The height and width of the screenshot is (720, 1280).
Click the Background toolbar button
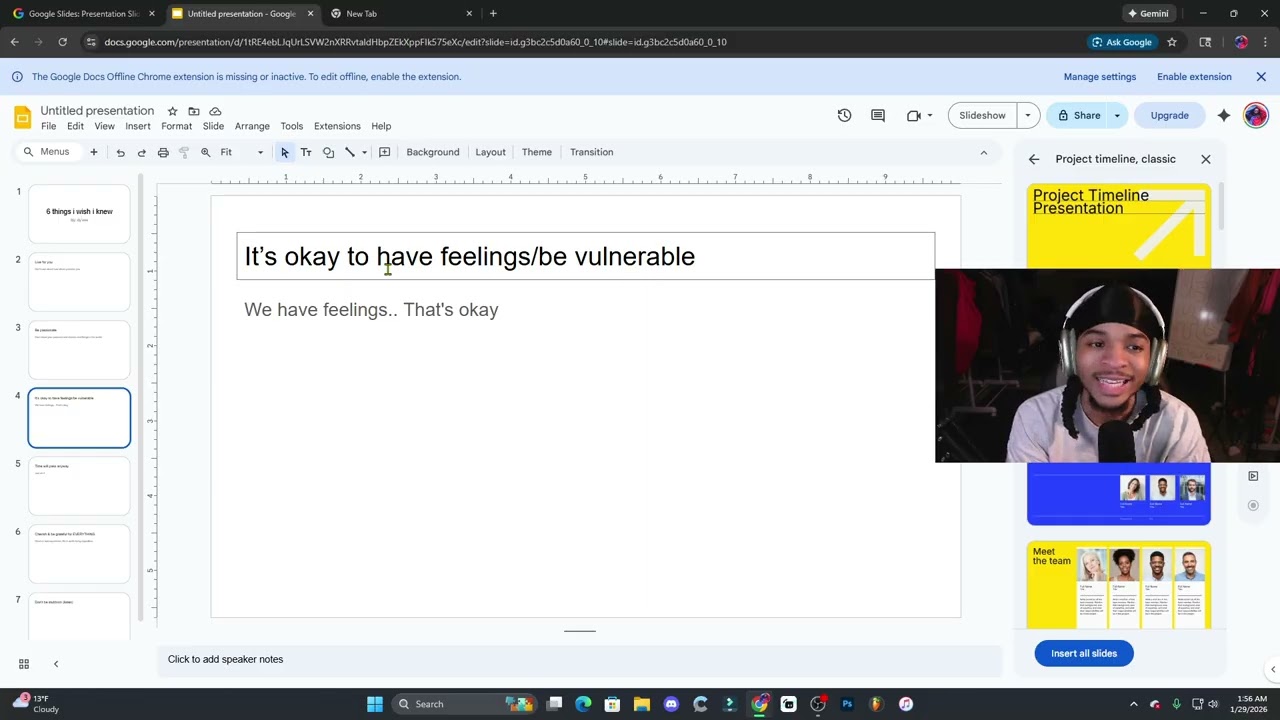pos(433,152)
